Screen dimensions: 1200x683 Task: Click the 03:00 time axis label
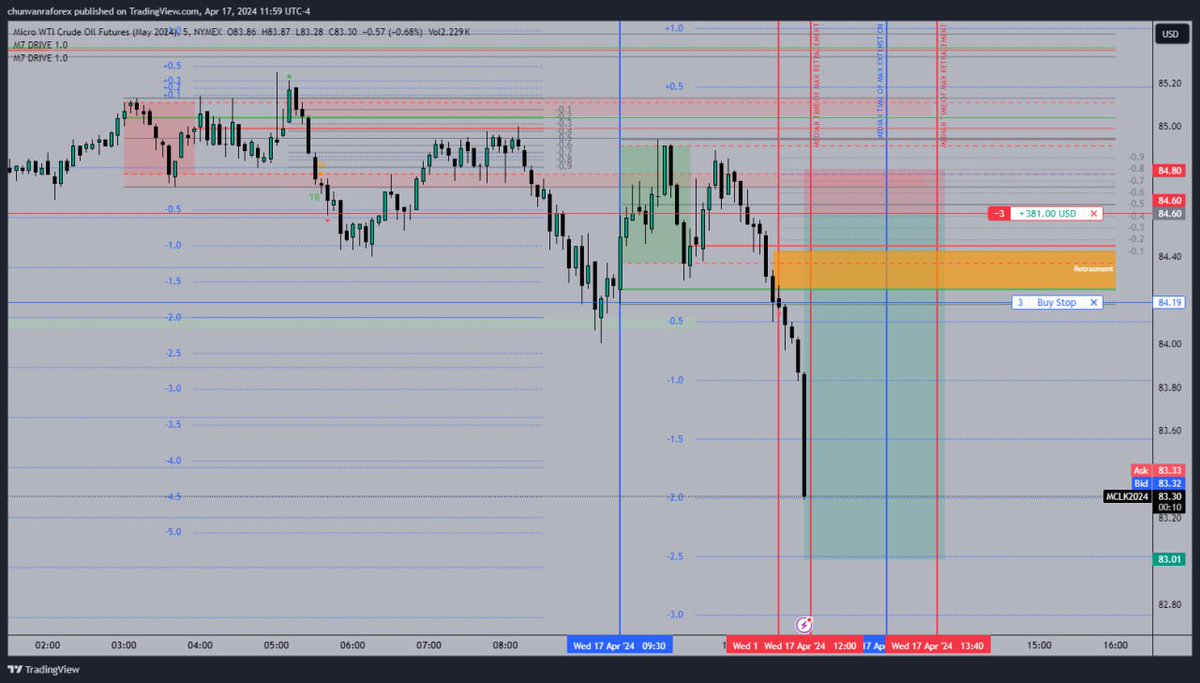123,646
